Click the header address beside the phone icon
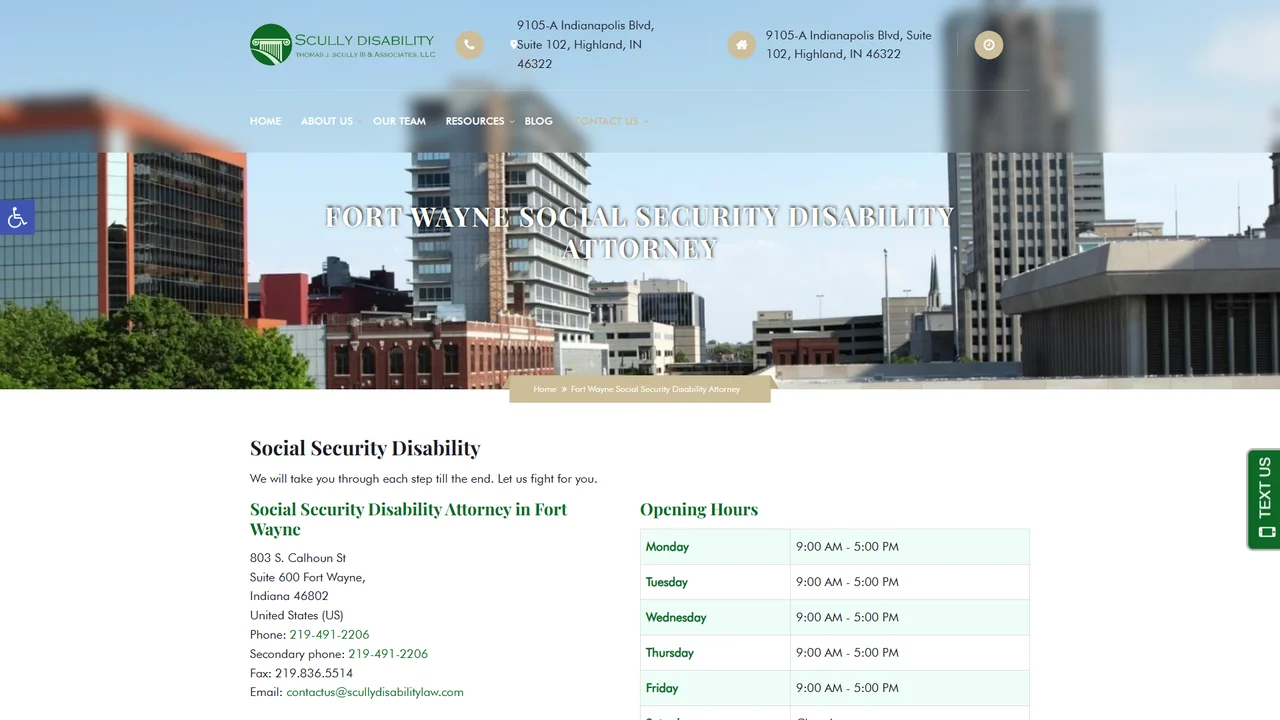Viewport: 1280px width, 720px height. pyautogui.click(x=586, y=45)
